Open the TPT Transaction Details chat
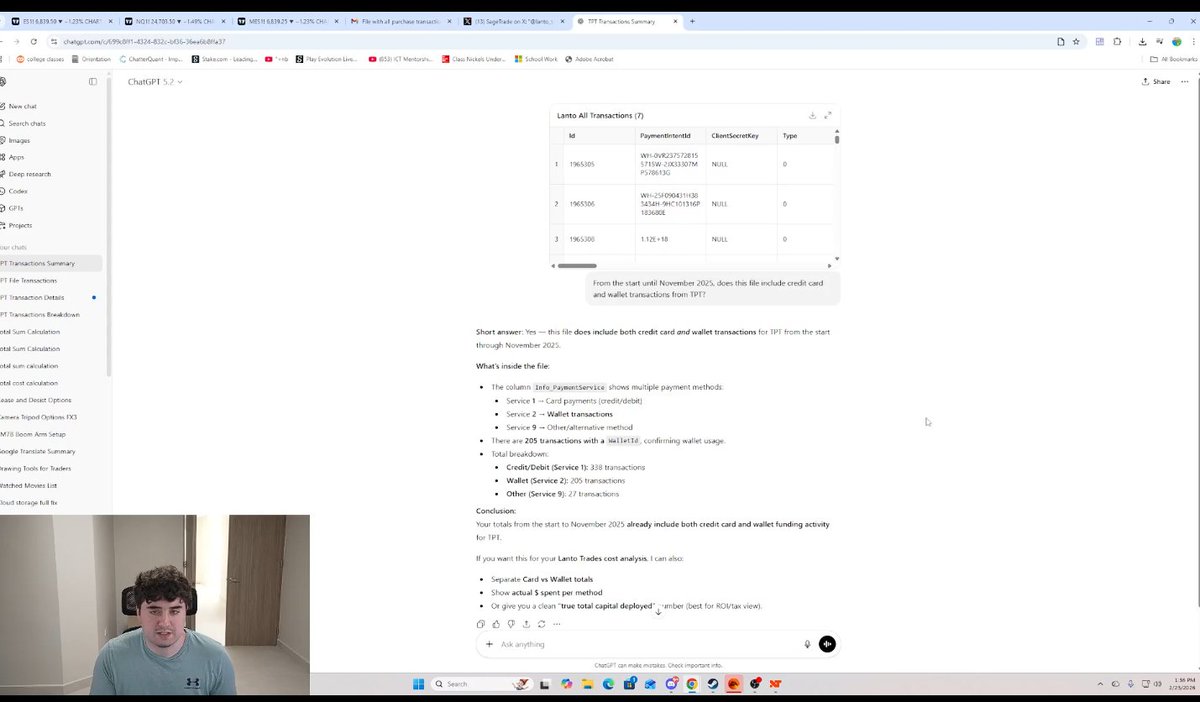The image size is (1200, 702). pos(32,297)
